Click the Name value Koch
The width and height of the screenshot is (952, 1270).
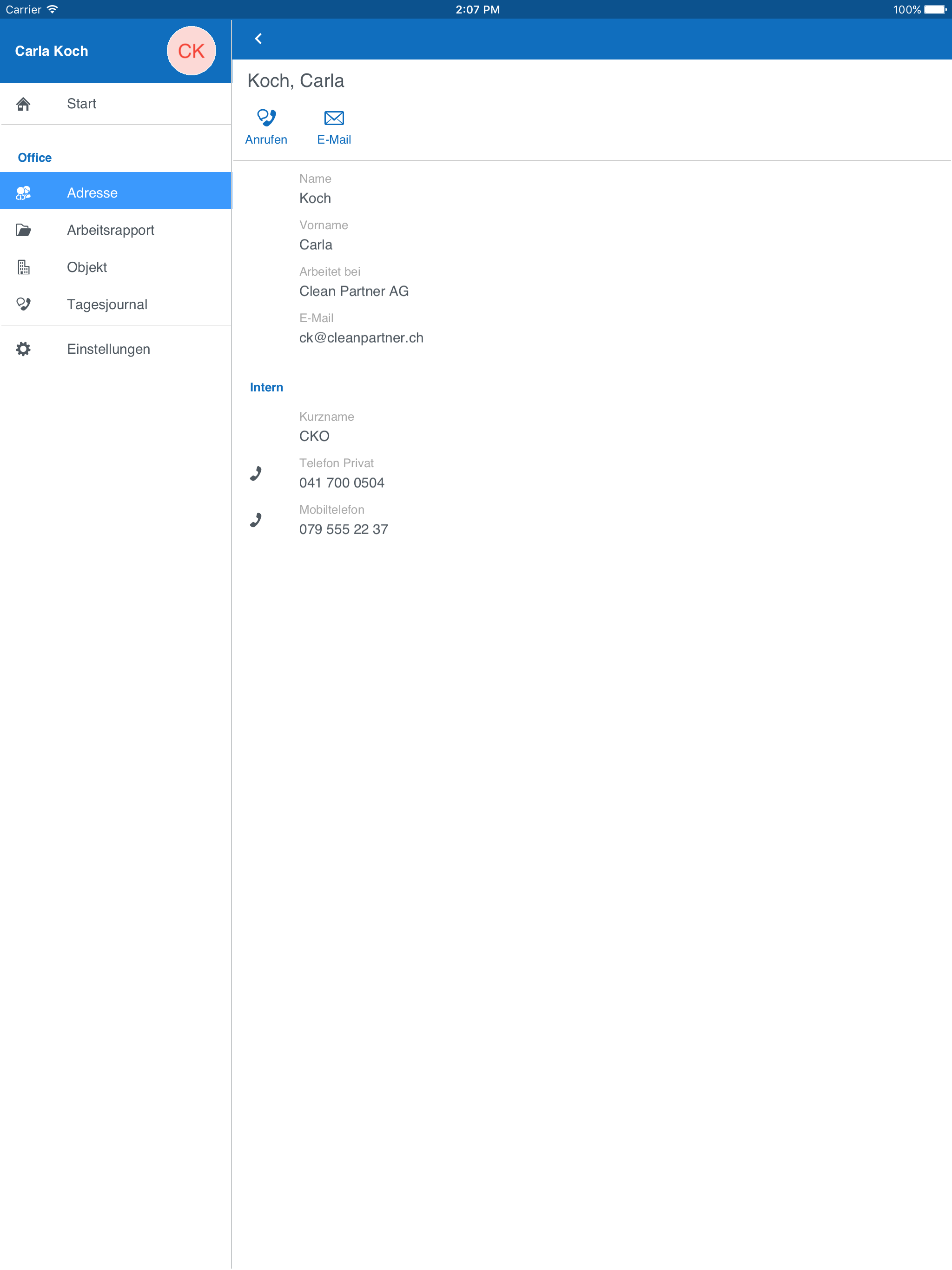pyautogui.click(x=315, y=198)
